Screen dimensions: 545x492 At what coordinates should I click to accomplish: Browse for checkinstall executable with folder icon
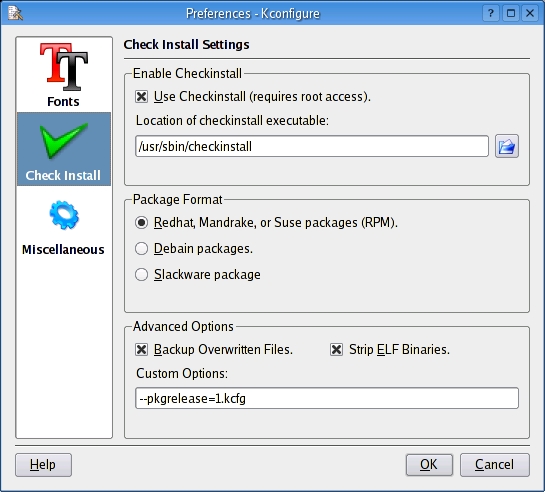507,146
